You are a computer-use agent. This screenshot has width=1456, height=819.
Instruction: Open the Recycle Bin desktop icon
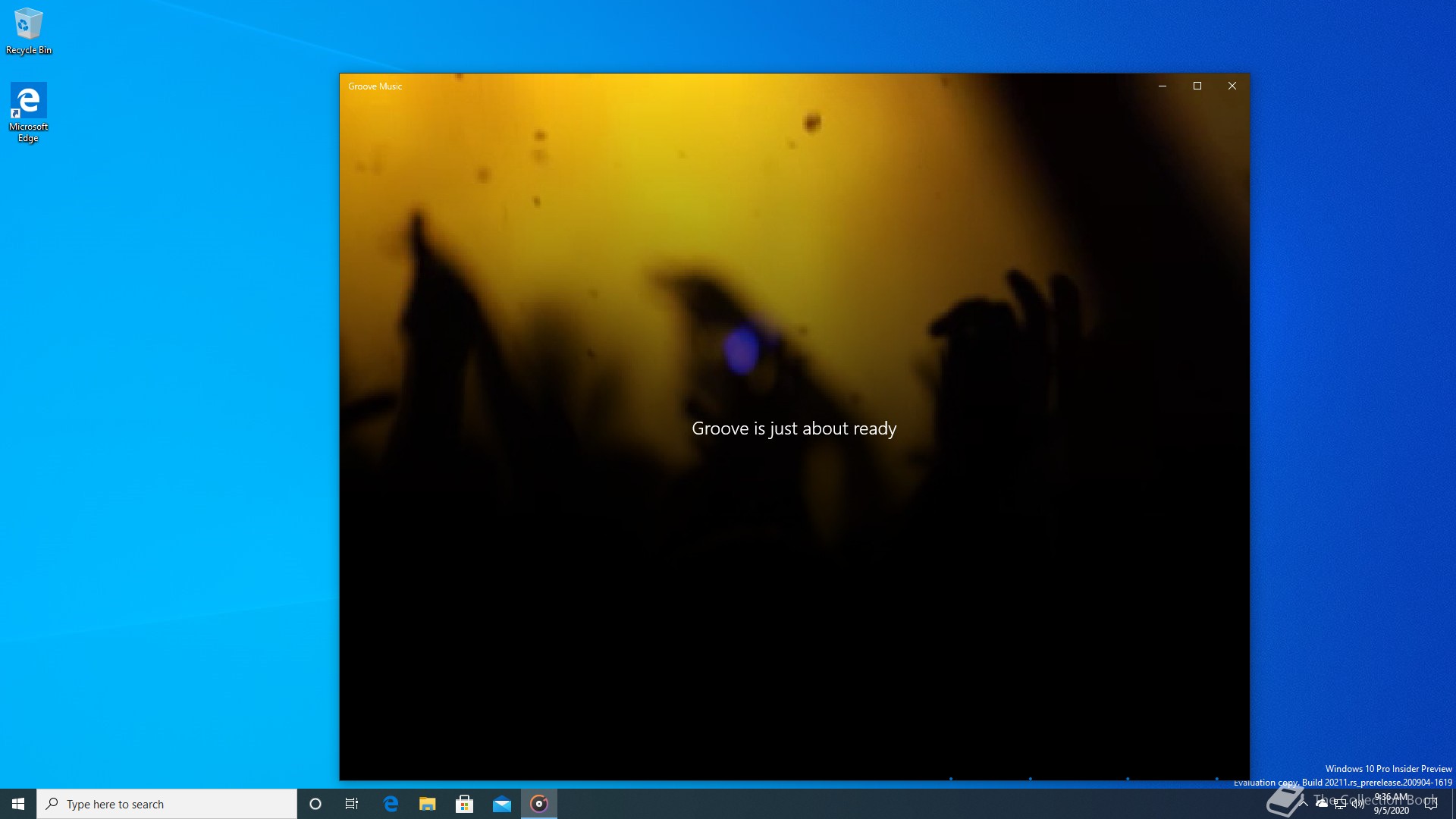point(29,32)
